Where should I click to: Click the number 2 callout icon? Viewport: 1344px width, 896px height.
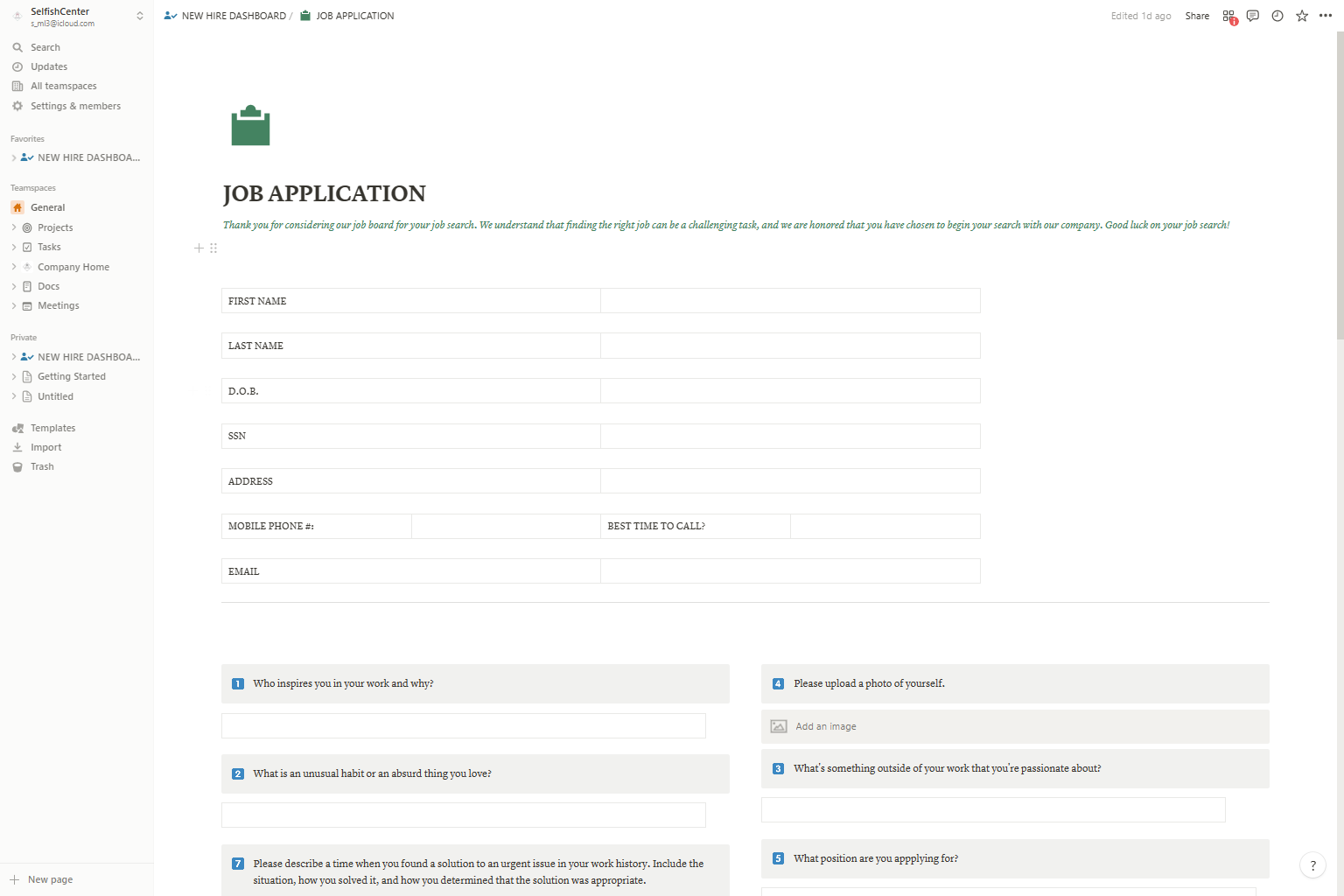pyautogui.click(x=238, y=774)
